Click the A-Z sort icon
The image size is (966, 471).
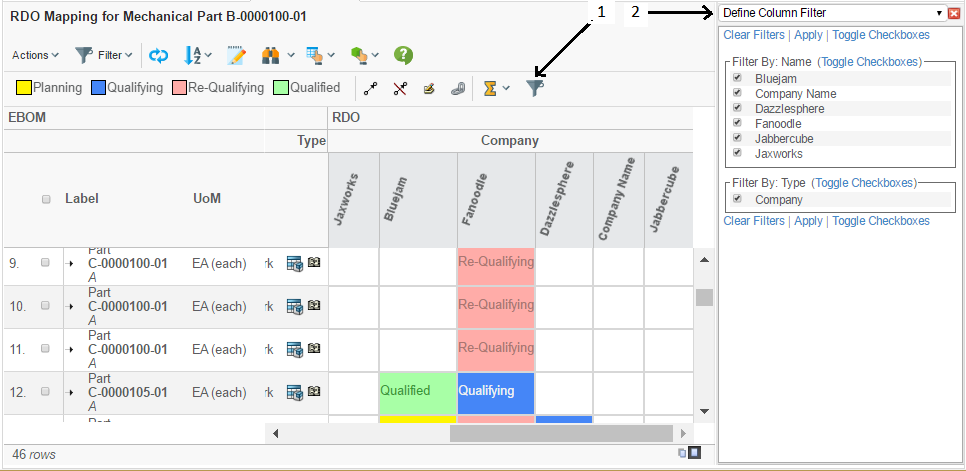point(194,55)
